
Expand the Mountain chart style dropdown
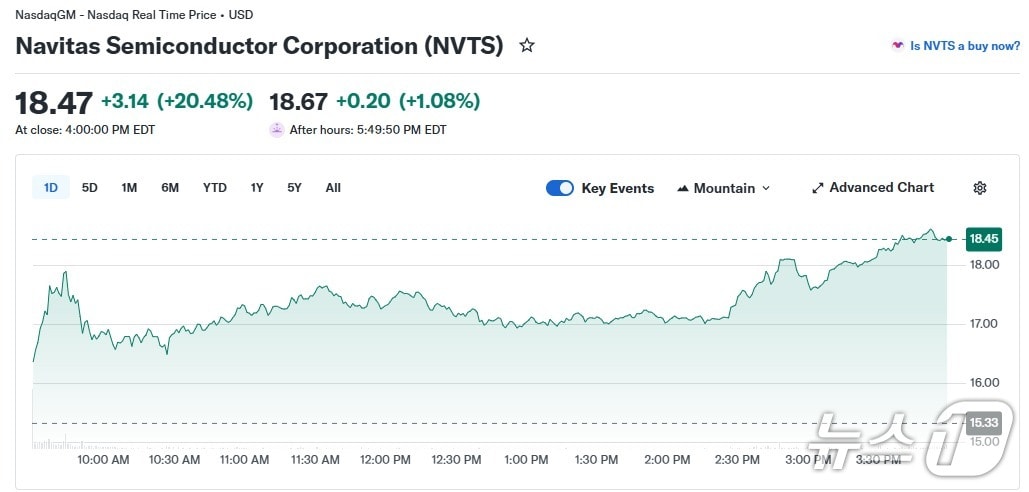766,188
